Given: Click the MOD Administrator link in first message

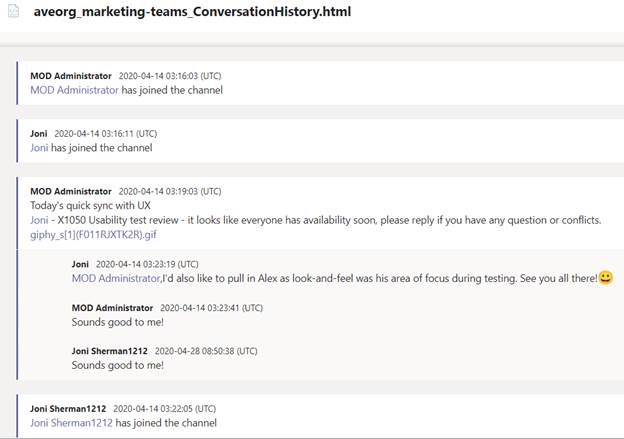Looking at the screenshot, I should click(74, 90).
